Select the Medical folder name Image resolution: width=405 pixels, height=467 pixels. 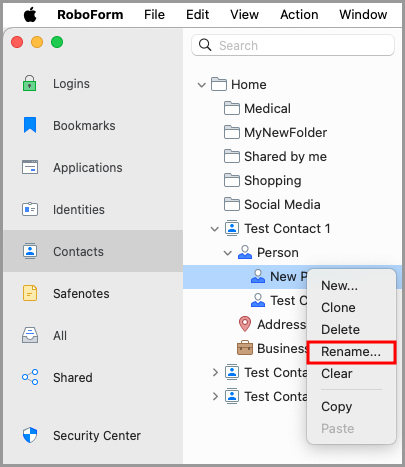coord(267,109)
